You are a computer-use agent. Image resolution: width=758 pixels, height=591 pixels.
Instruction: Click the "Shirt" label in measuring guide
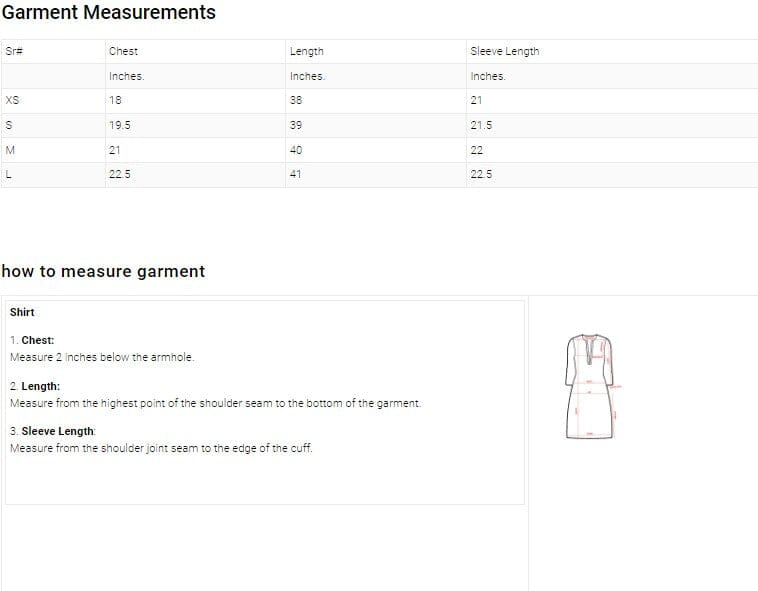tap(22, 312)
